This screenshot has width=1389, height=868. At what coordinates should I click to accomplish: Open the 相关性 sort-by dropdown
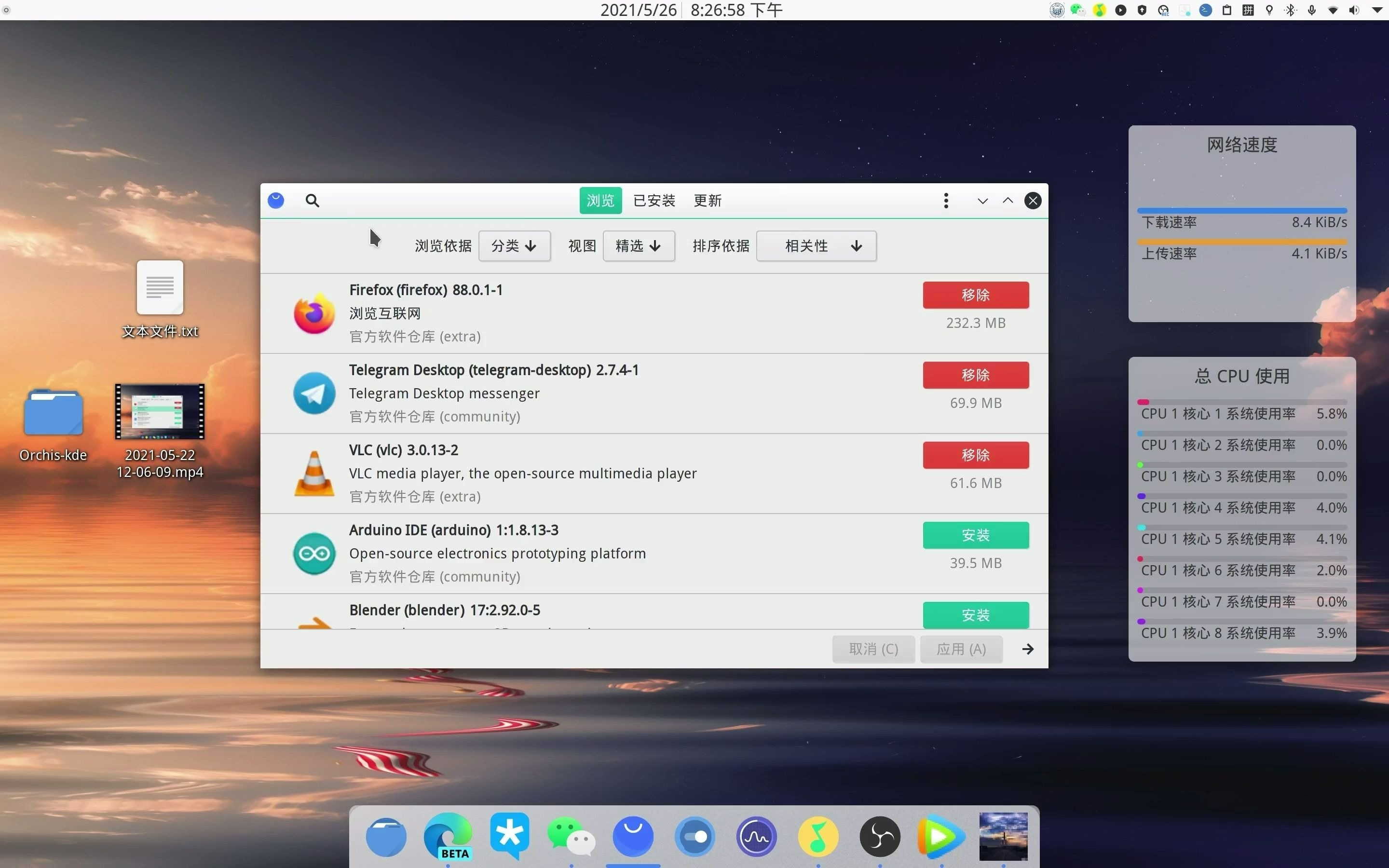pyautogui.click(x=816, y=246)
